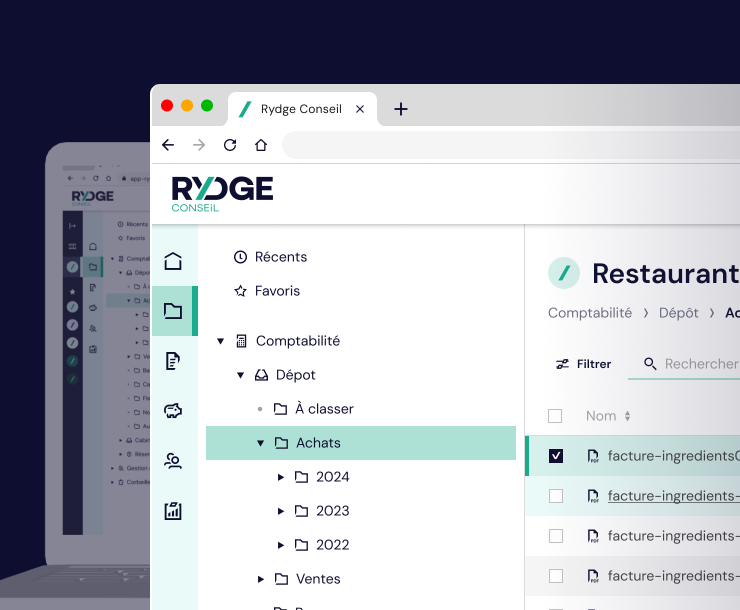Check the second facture-ingredients row checkbox
Image resolution: width=740 pixels, height=610 pixels.
click(556, 496)
